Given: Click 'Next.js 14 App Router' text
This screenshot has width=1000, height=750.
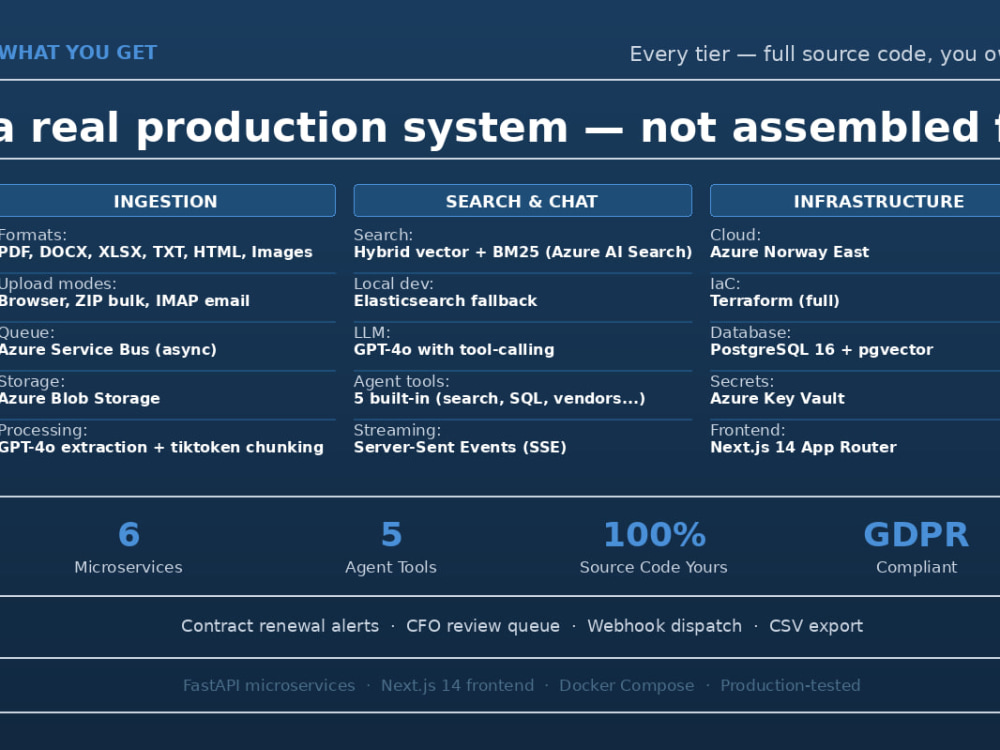Looking at the screenshot, I should (804, 447).
